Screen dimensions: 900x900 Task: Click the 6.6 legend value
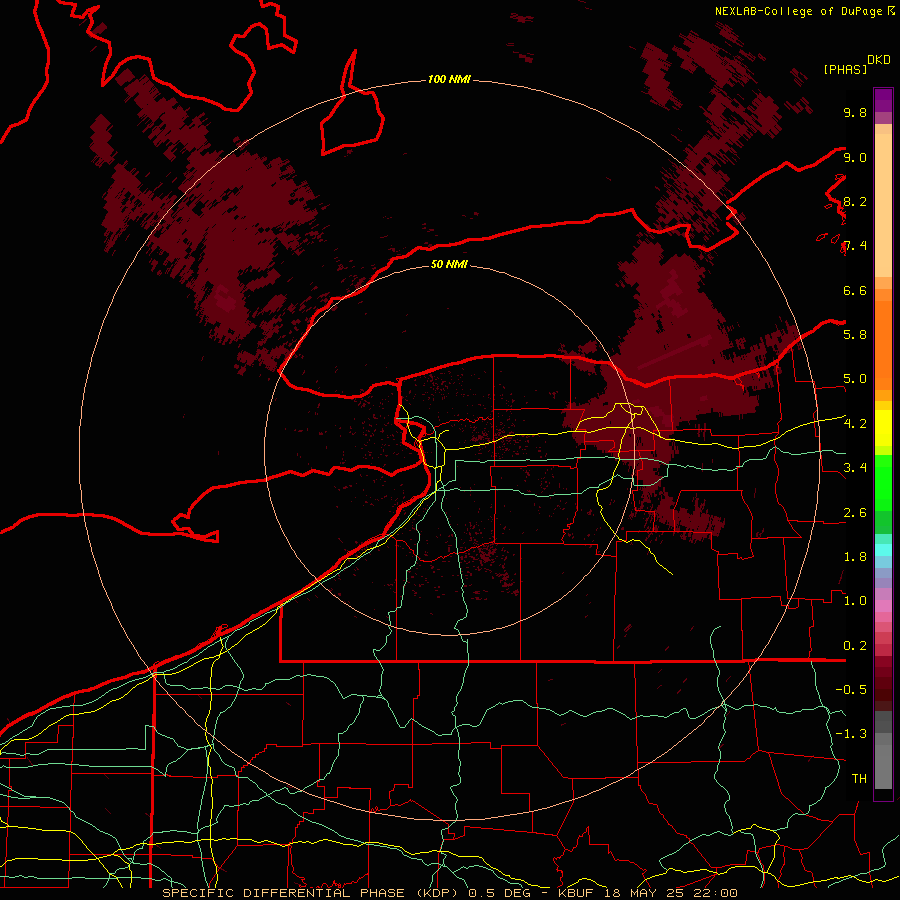click(x=855, y=290)
